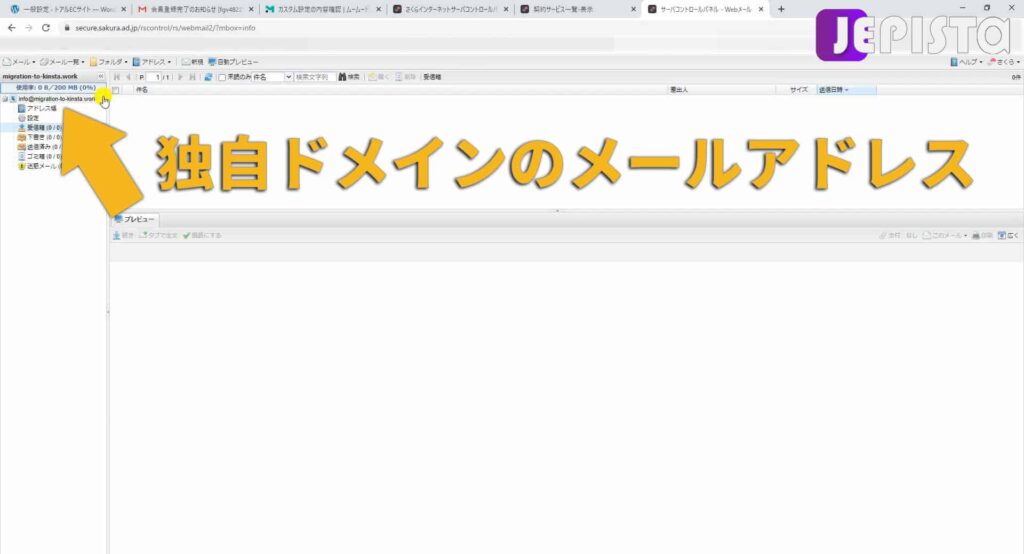This screenshot has width=1024, height=554.
Task: Tick the select-all checkbox in the list header
Action: (116, 90)
